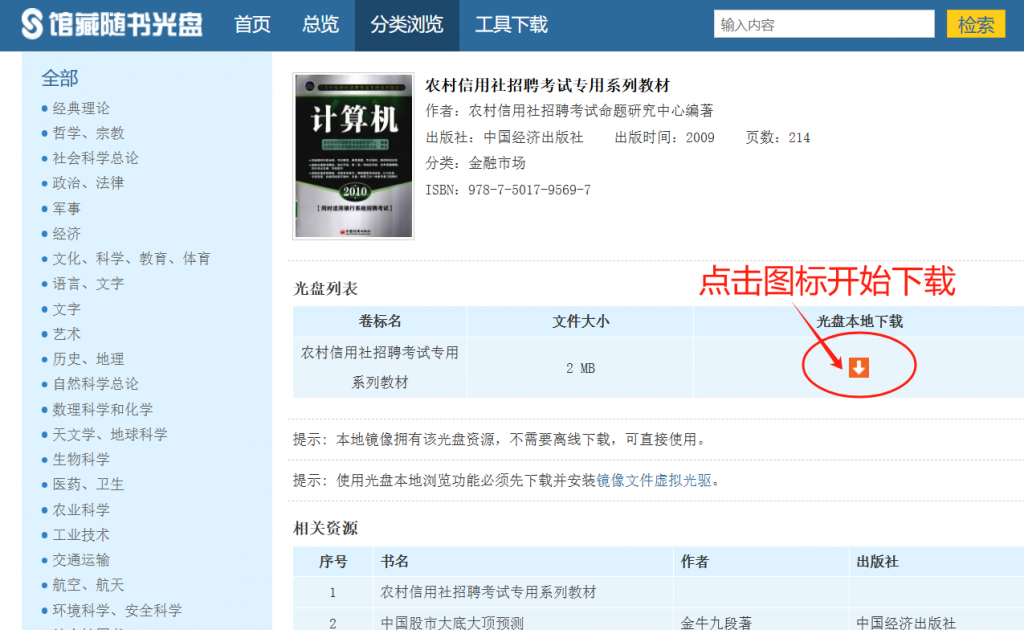Browse the 文字 category
The width and height of the screenshot is (1024, 630).
pyautogui.click(x=66, y=309)
